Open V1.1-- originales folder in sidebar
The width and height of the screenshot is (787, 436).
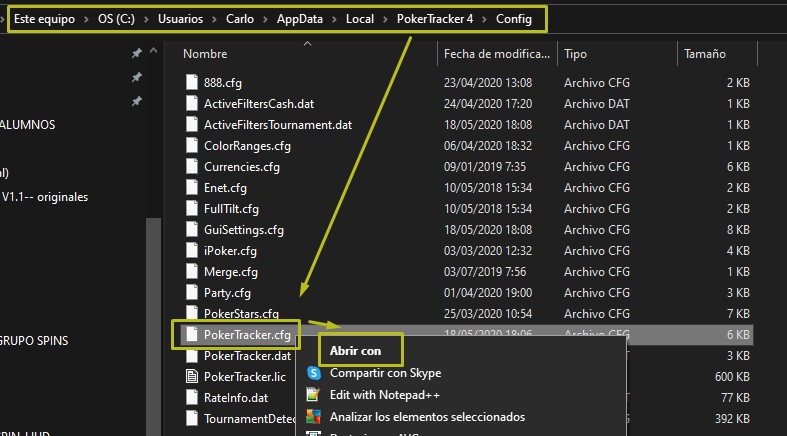click(44, 197)
